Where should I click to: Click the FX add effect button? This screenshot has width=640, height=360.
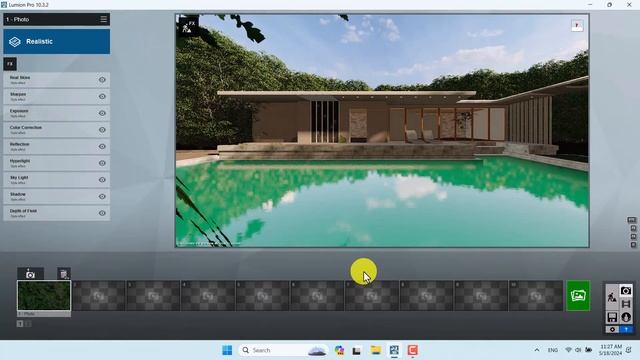tap(10, 64)
